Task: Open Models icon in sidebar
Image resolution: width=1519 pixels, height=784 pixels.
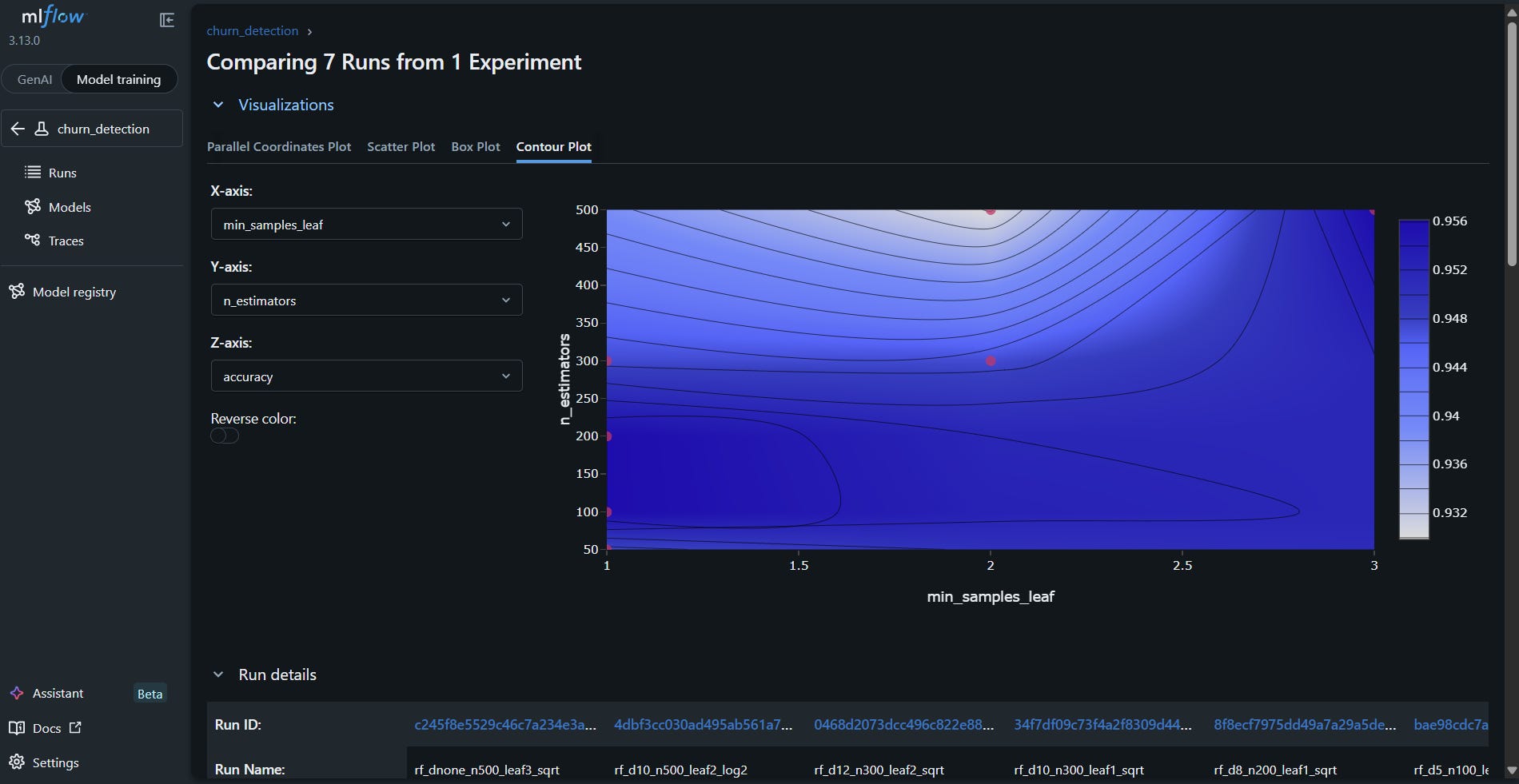Action: pos(33,206)
